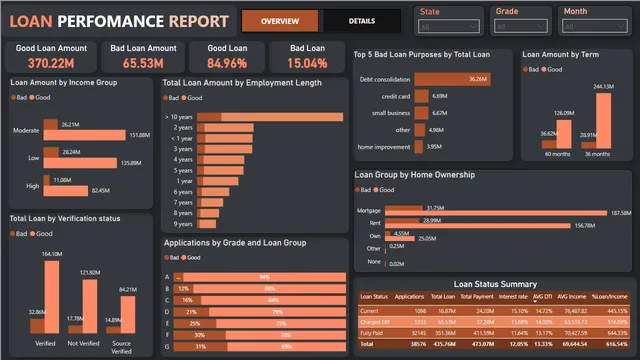
Task: Click Good legend in Income Group chart
Action: point(40,98)
